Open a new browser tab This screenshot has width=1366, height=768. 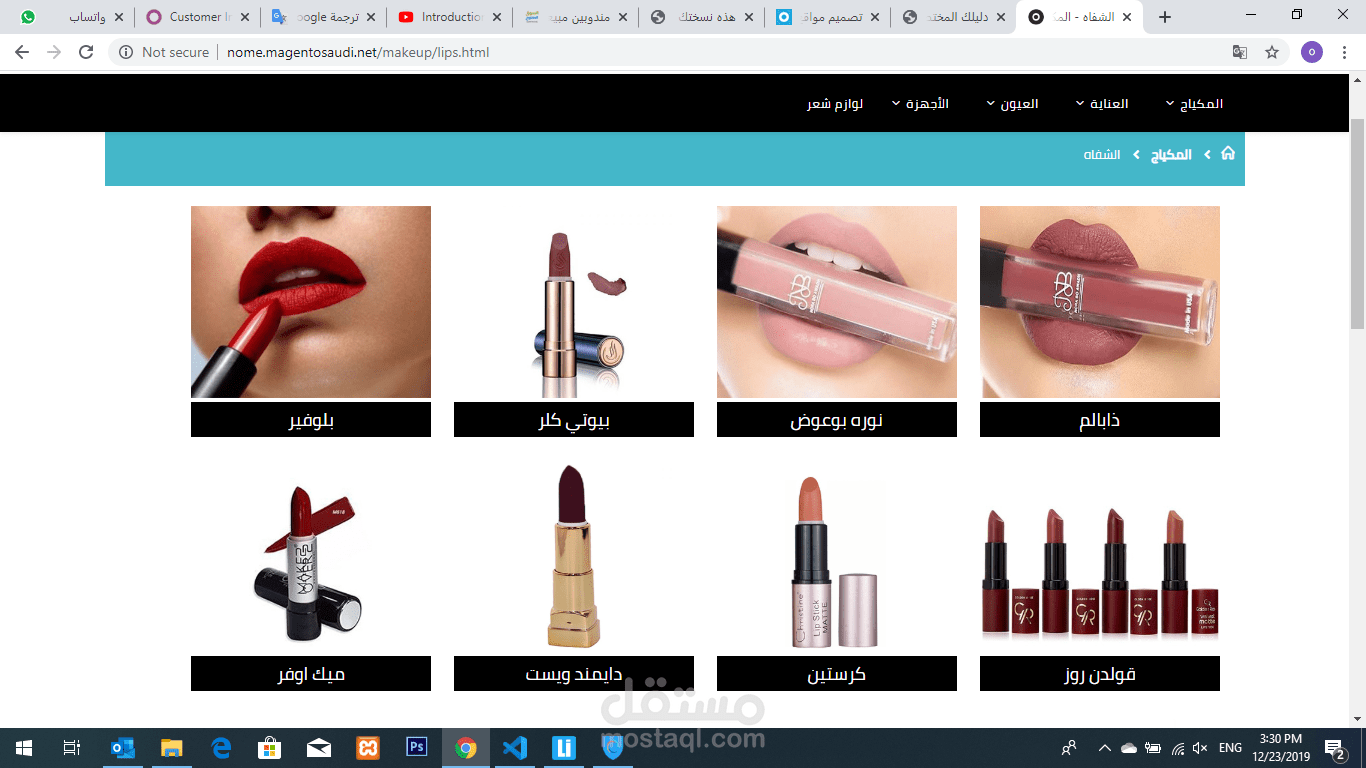pyautogui.click(x=1164, y=17)
